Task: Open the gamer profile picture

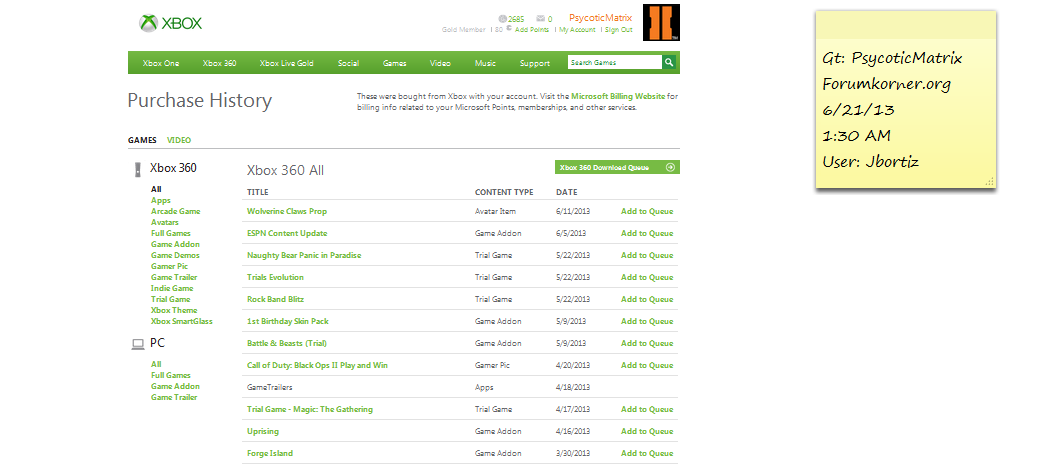Action: coord(661,22)
